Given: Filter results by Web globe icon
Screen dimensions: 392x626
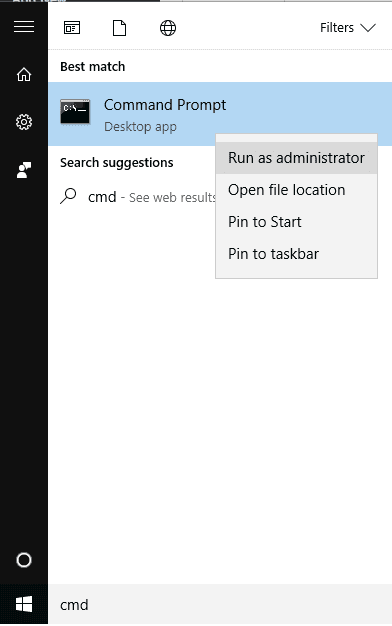Looking at the screenshot, I should [x=168, y=28].
